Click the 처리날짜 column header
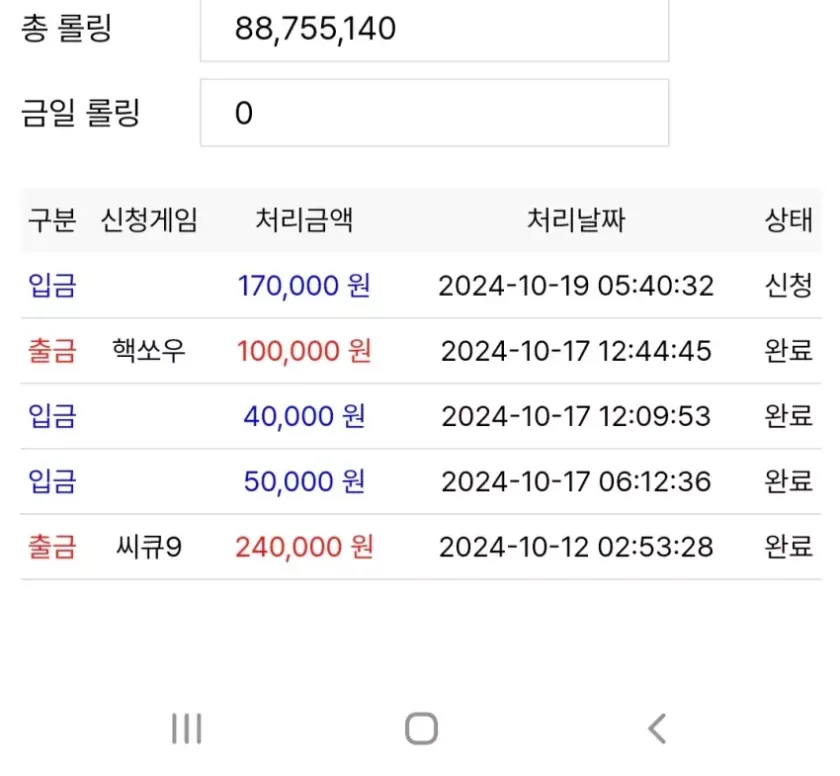Image resolution: width=840 pixels, height=776 pixels. coord(576,221)
